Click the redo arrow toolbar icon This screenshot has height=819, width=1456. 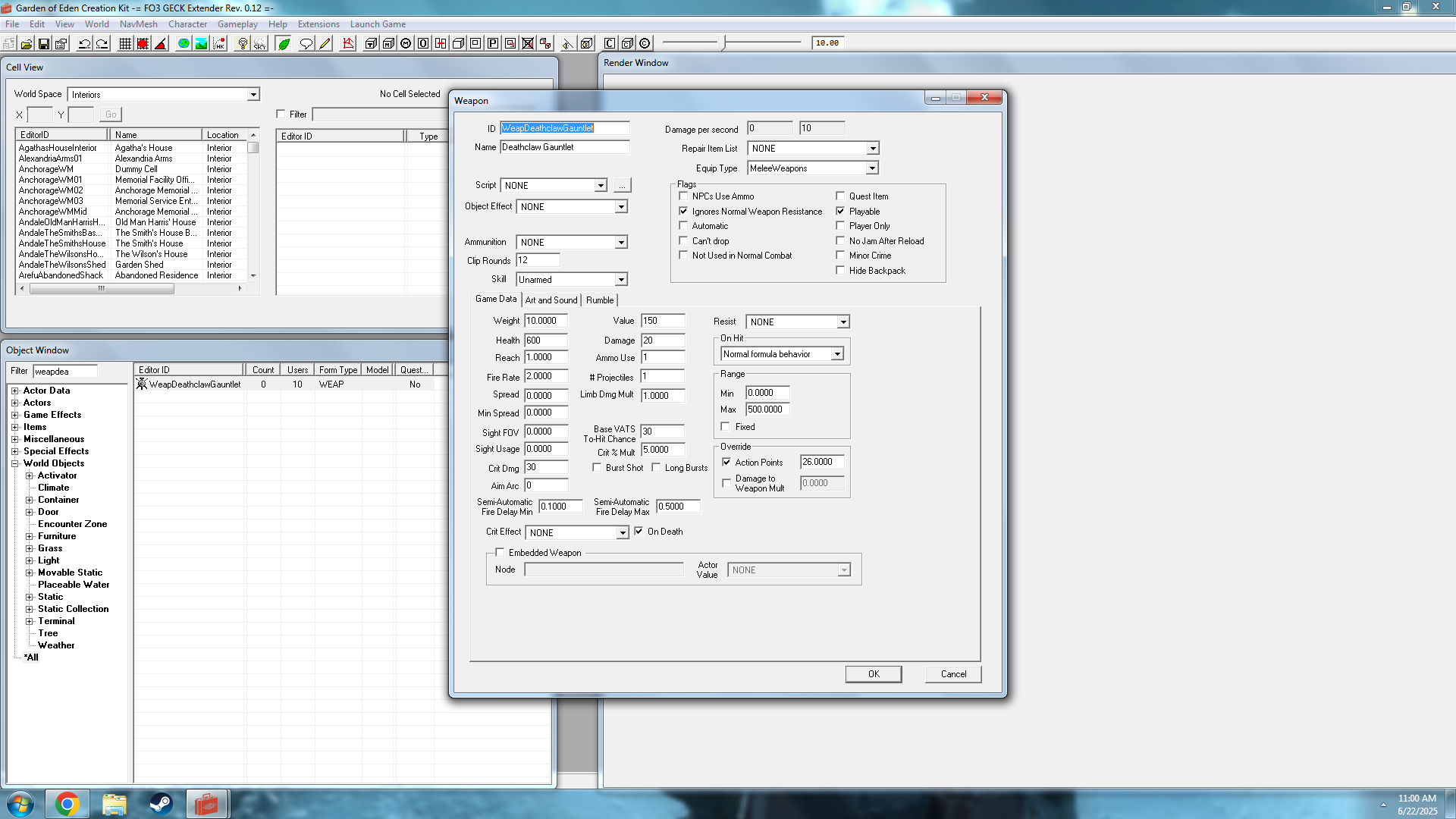pyautogui.click(x=102, y=43)
